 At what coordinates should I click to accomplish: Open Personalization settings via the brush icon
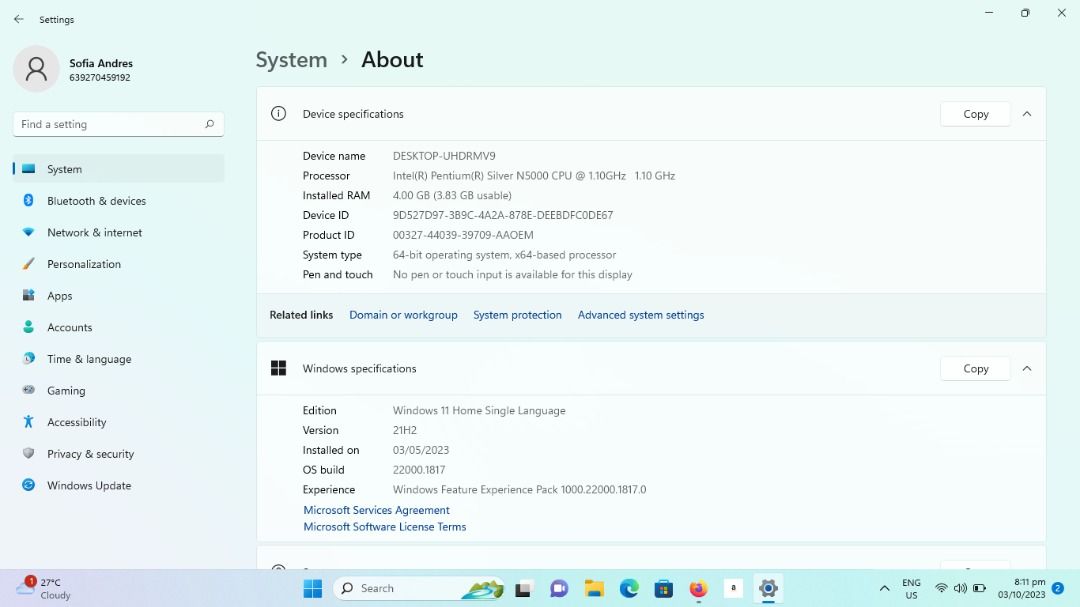[x=84, y=263]
